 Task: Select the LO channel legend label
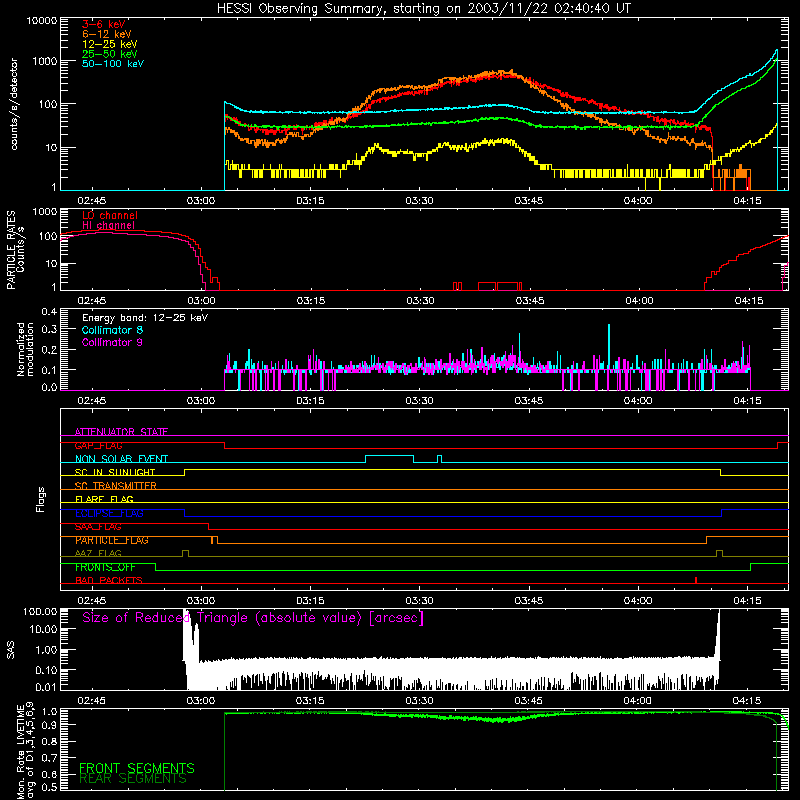pos(110,215)
